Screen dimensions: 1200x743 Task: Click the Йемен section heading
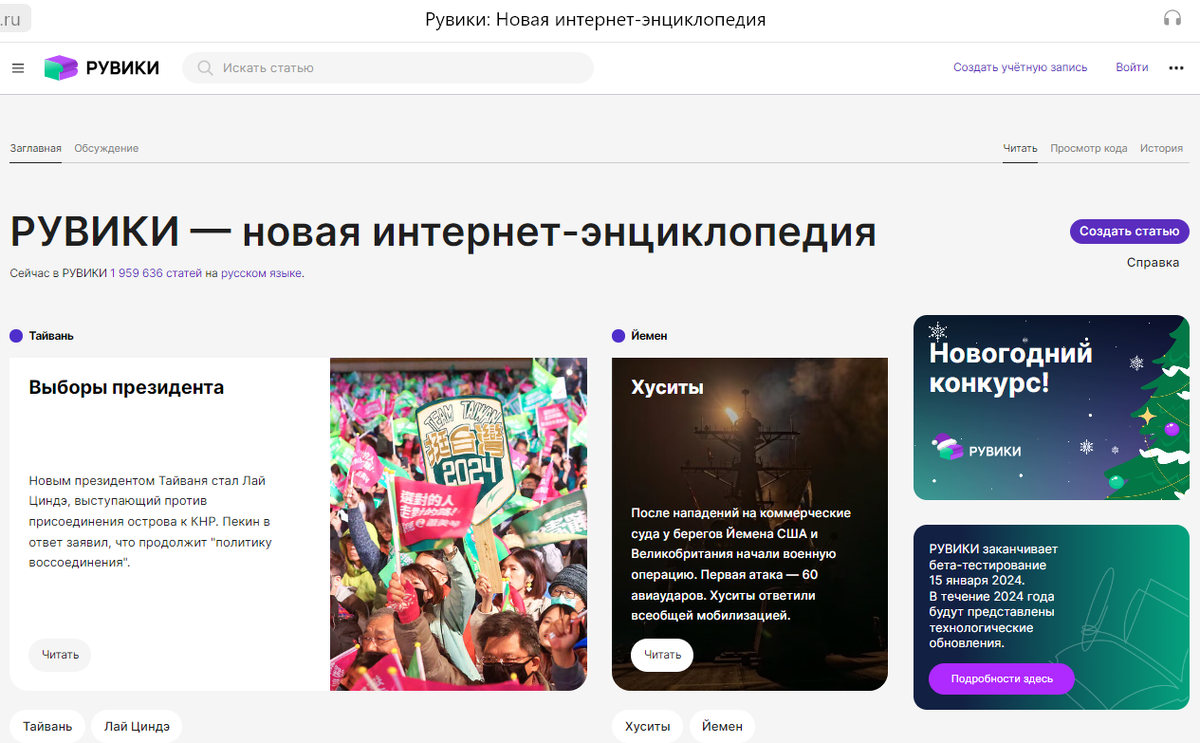(x=649, y=336)
